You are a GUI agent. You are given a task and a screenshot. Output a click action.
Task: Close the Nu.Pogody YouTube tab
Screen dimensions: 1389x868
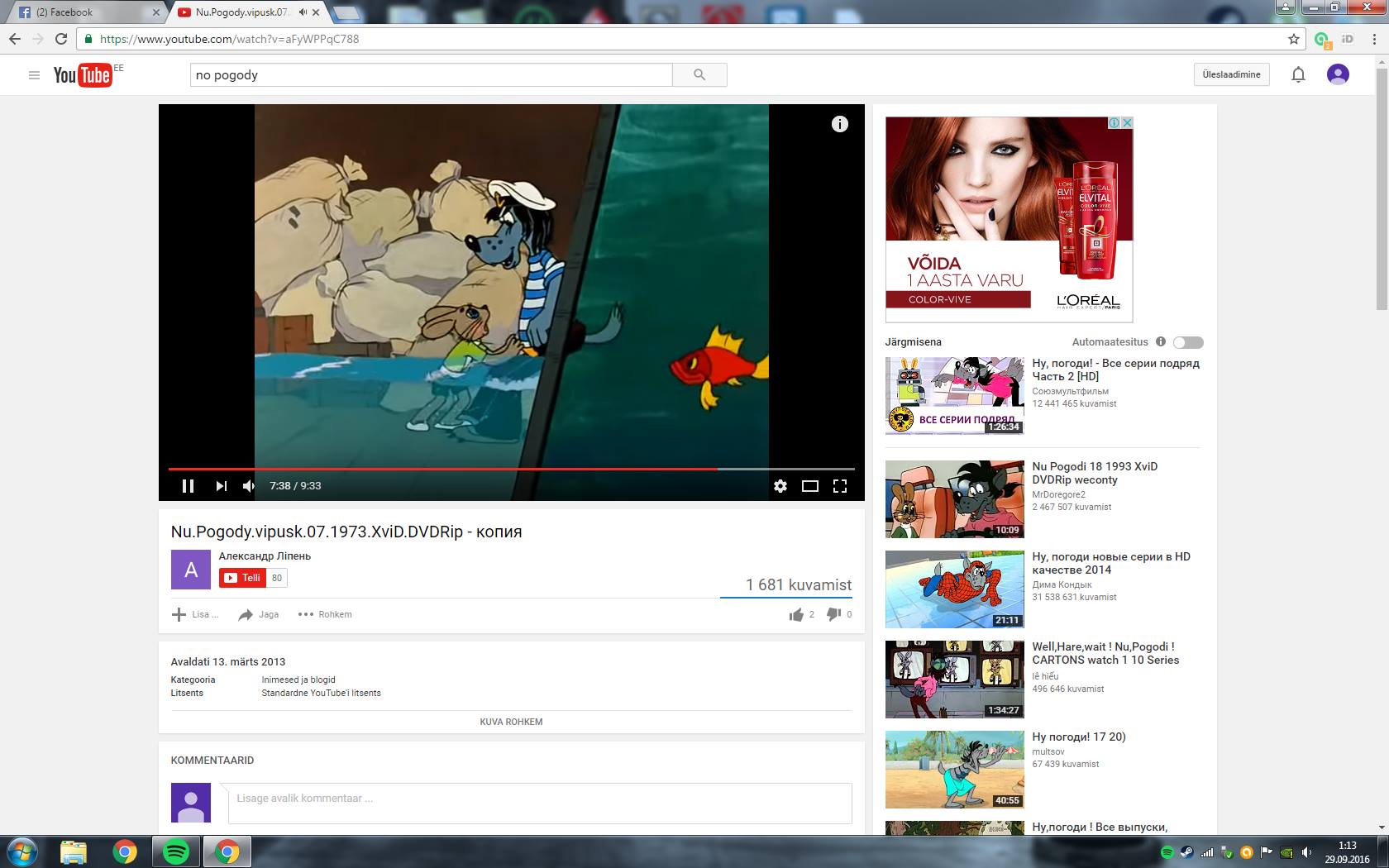[x=316, y=12]
